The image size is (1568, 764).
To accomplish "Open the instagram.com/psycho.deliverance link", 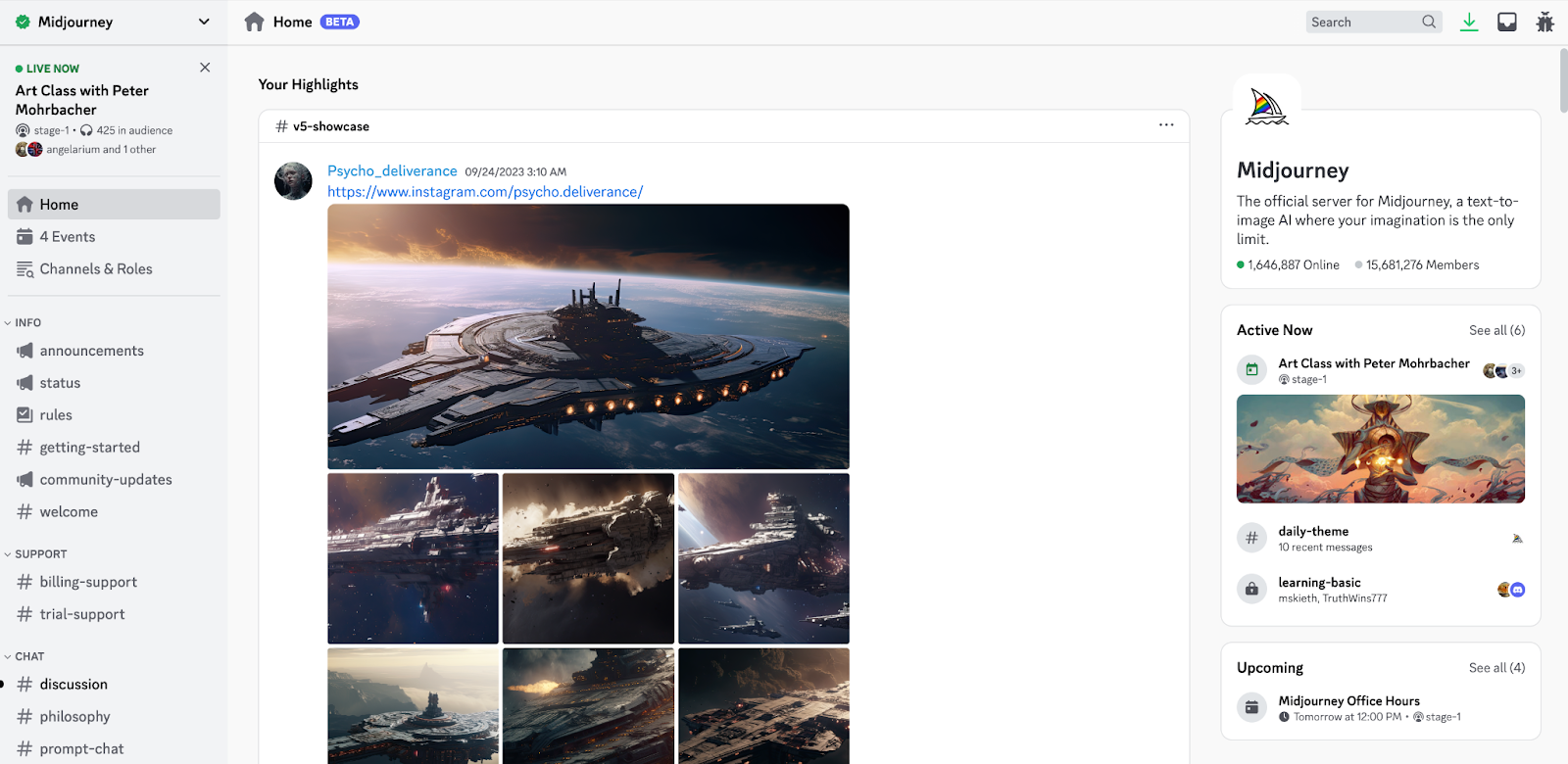I will [x=485, y=192].
